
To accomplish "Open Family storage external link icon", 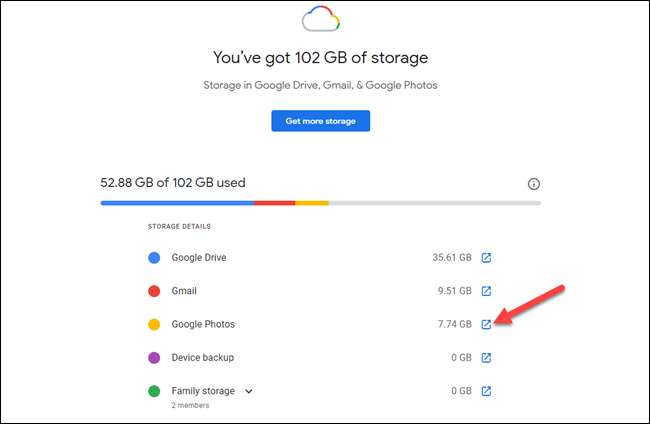I will [486, 391].
